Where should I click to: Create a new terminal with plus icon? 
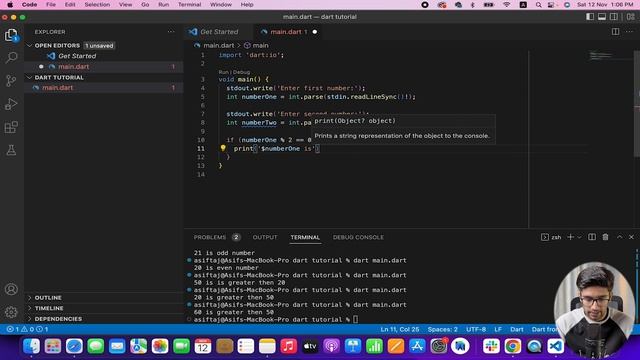[x=570, y=237]
